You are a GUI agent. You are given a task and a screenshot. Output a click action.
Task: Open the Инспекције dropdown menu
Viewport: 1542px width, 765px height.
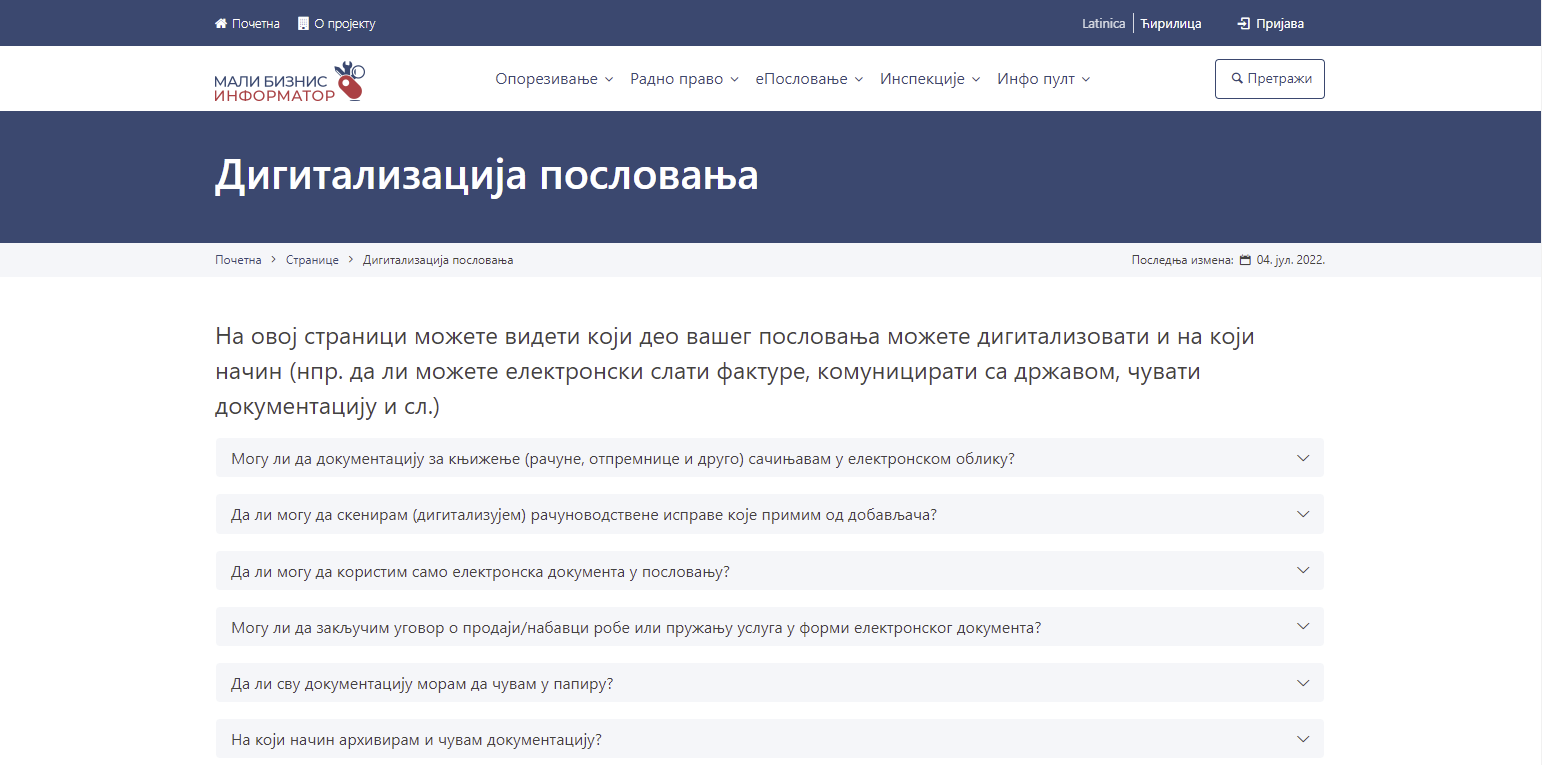(x=930, y=79)
